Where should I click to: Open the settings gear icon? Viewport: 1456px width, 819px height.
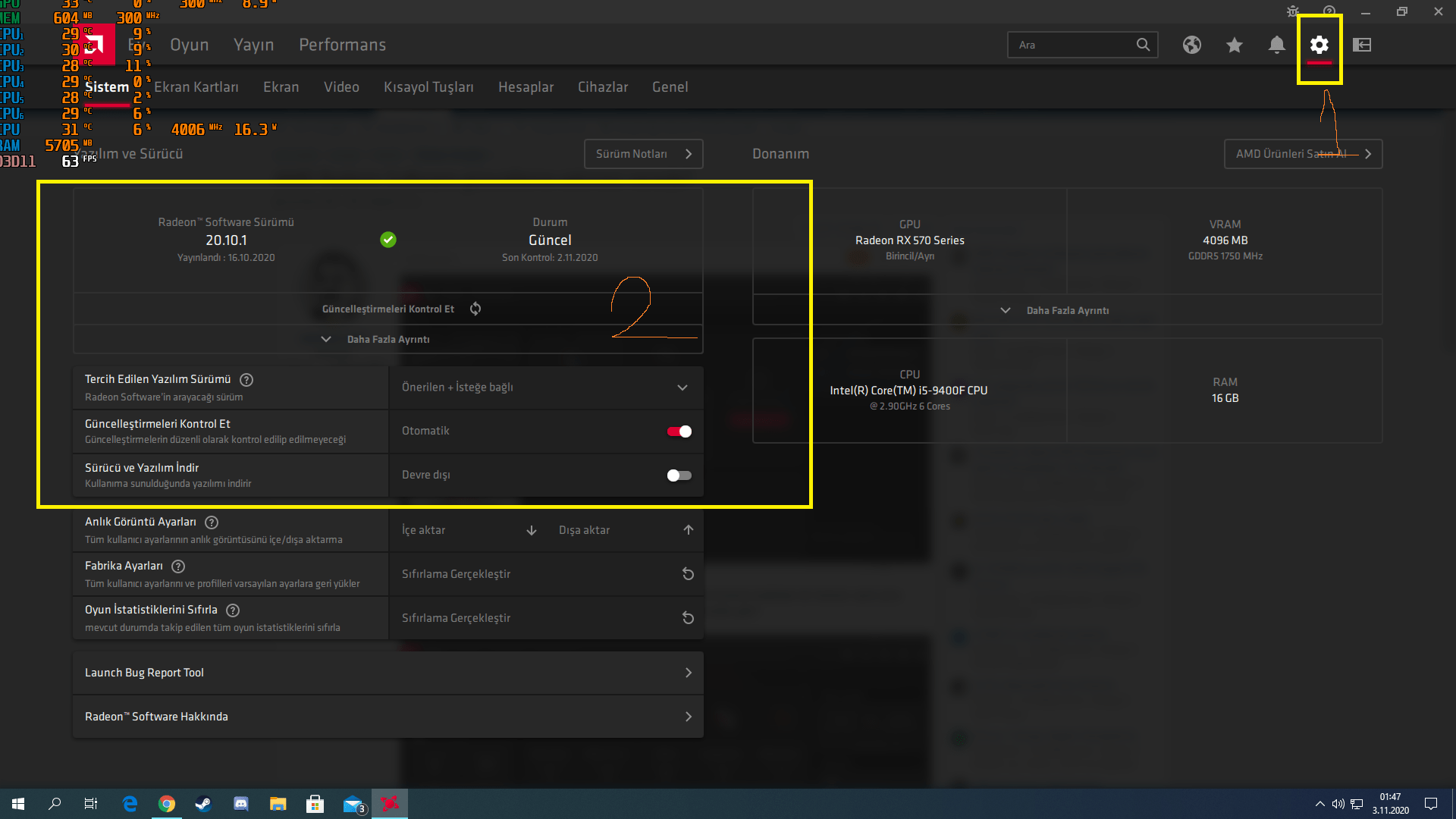click(x=1319, y=45)
